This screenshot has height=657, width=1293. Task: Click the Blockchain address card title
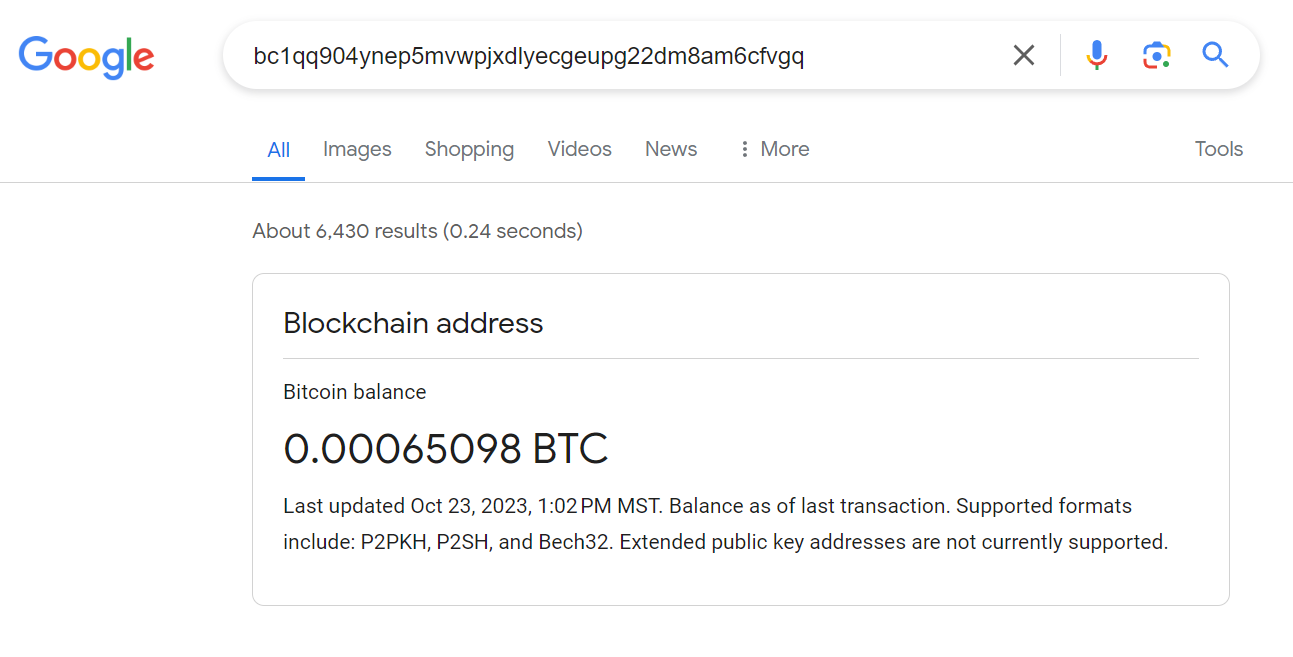pyautogui.click(x=413, y=322)
